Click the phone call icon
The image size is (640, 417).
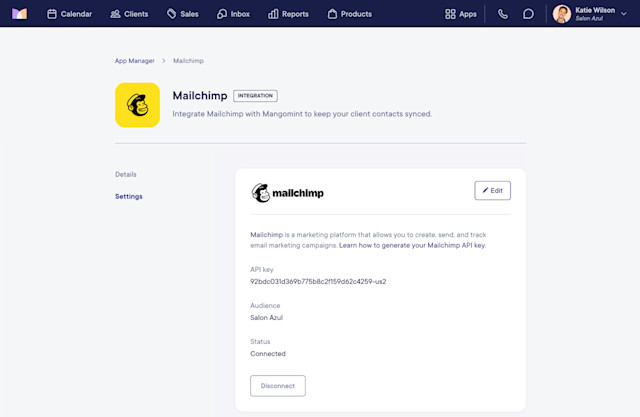(503, 14)
